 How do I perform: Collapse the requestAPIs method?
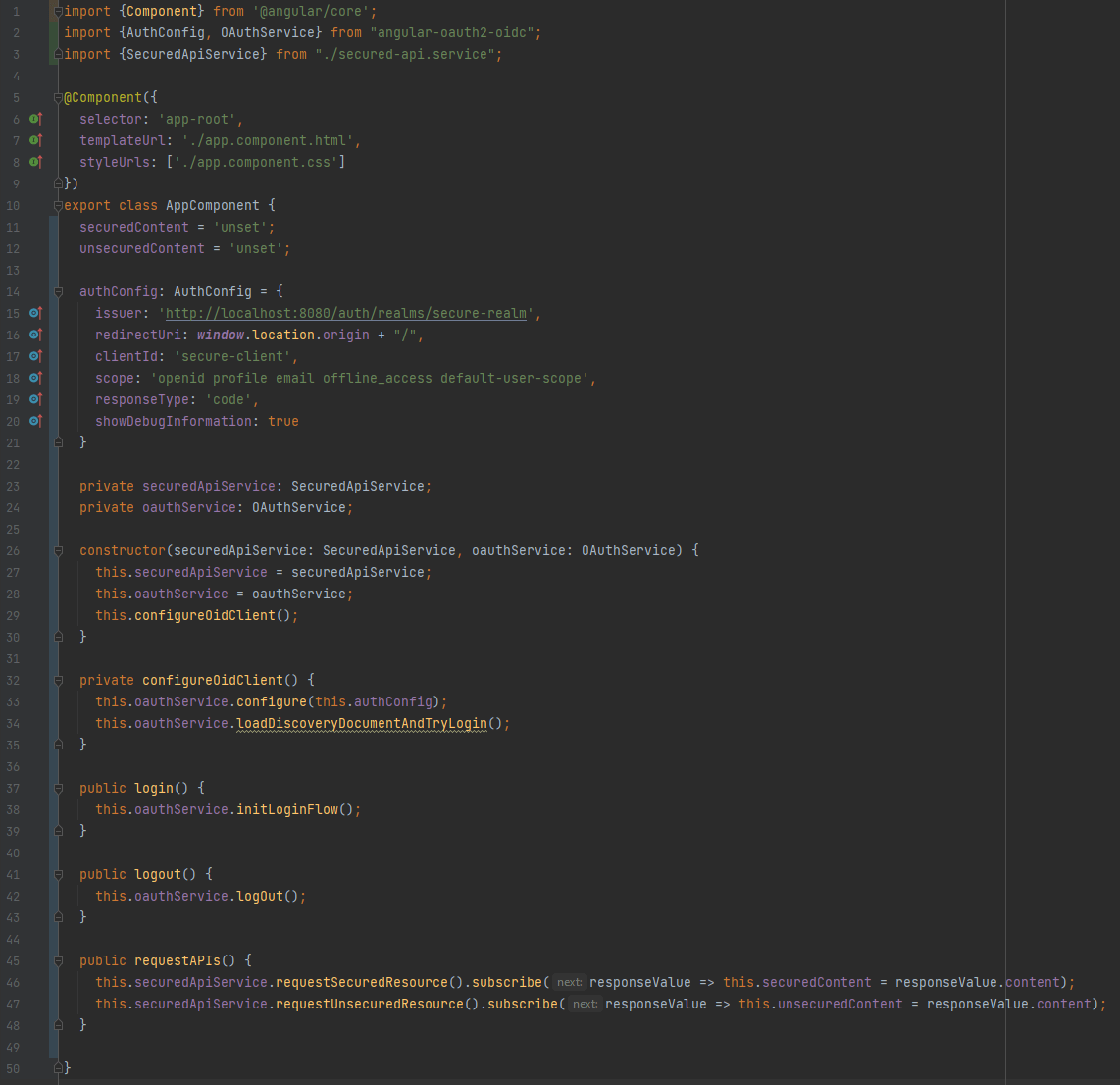point(58,960)
